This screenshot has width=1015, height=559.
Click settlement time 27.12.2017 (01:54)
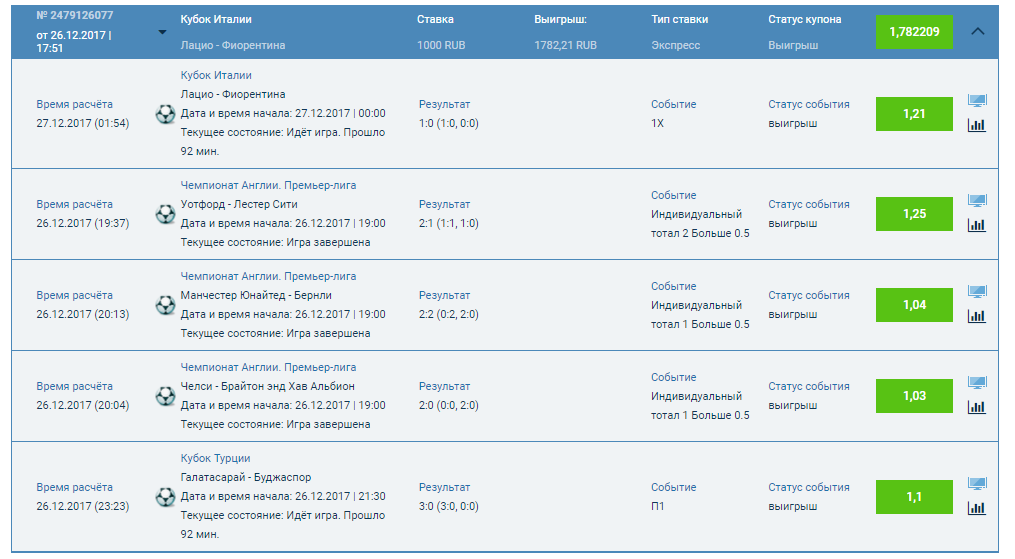[83, 124]
